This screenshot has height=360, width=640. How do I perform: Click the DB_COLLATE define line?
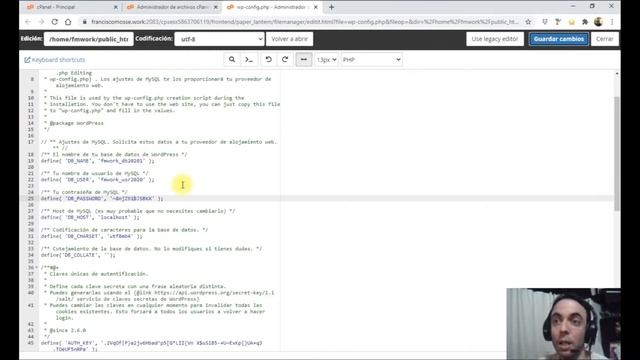[78, 255]
